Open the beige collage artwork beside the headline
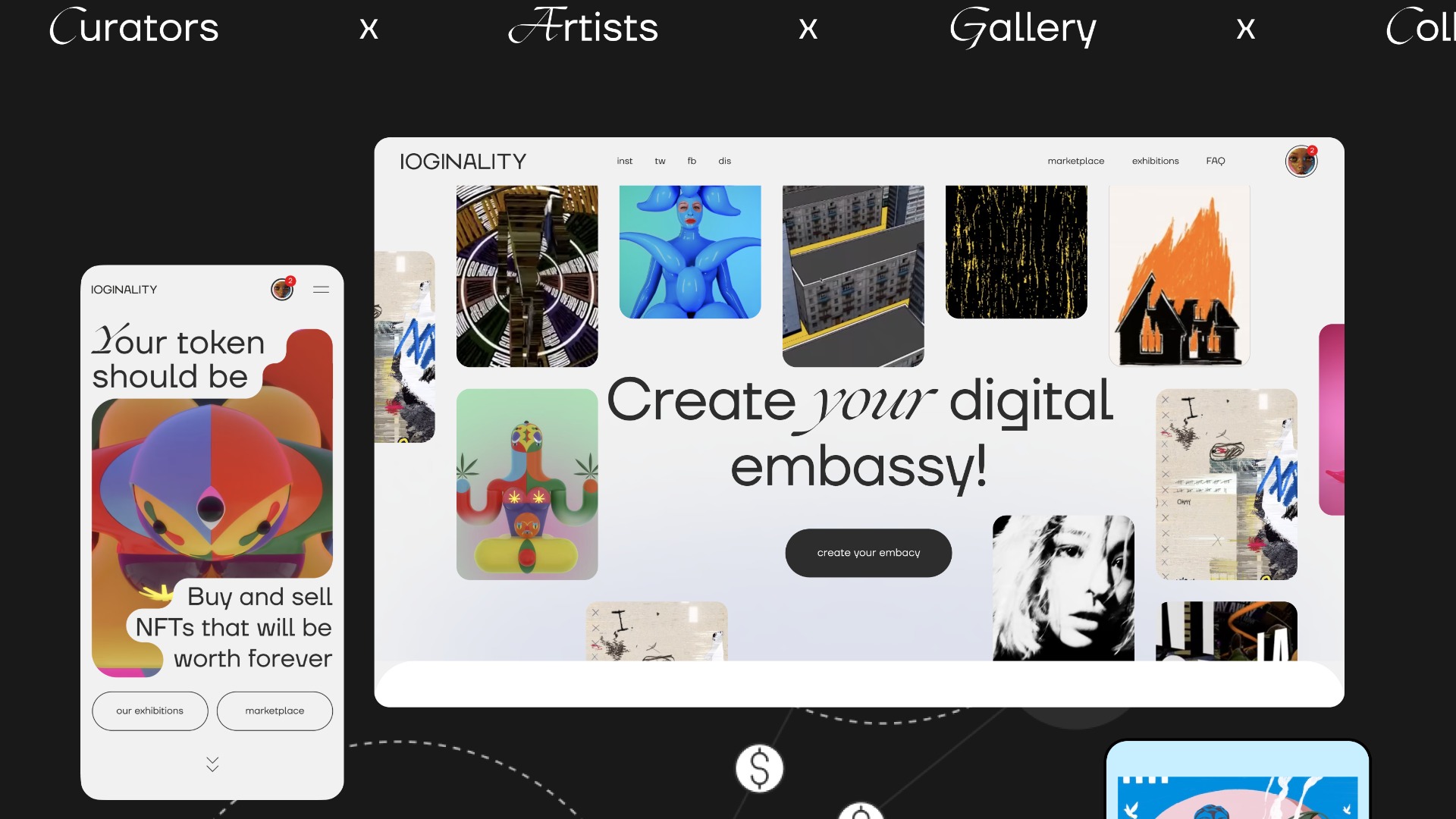The width and height of the screenshot is (1456, 819). coord(1226,485)
